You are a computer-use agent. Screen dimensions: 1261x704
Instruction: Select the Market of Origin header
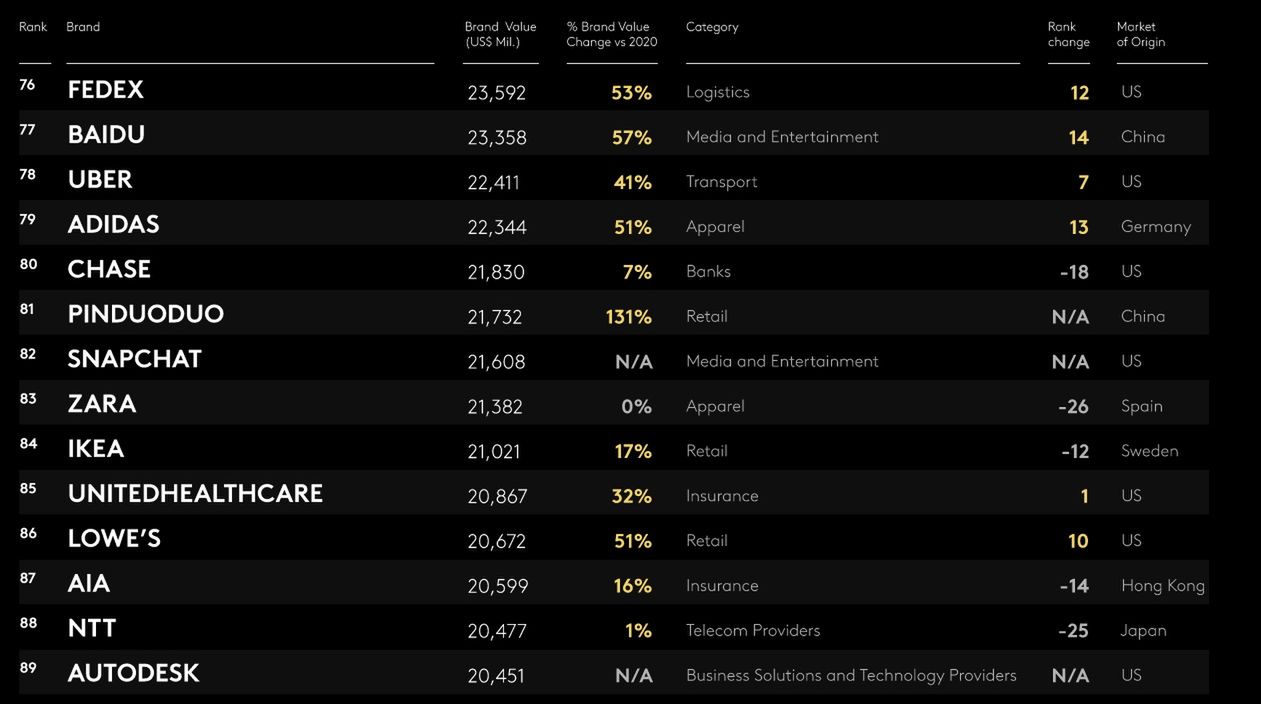pyautogui.click(x=1140, y=34)
